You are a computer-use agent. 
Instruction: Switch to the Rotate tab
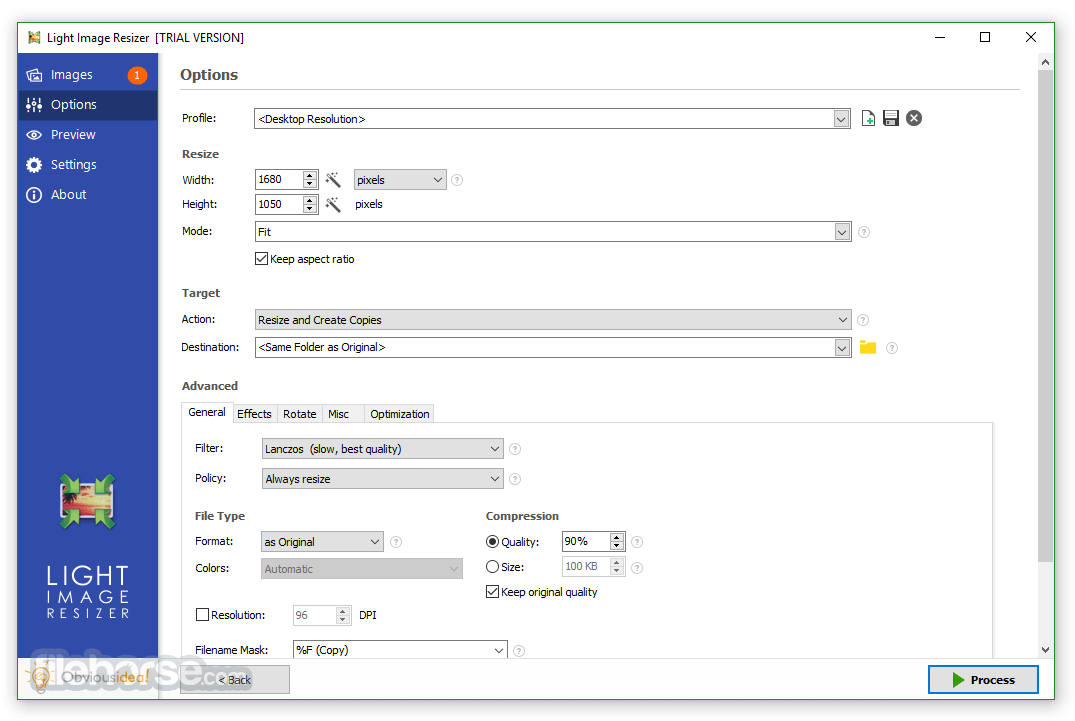point(300,414)
